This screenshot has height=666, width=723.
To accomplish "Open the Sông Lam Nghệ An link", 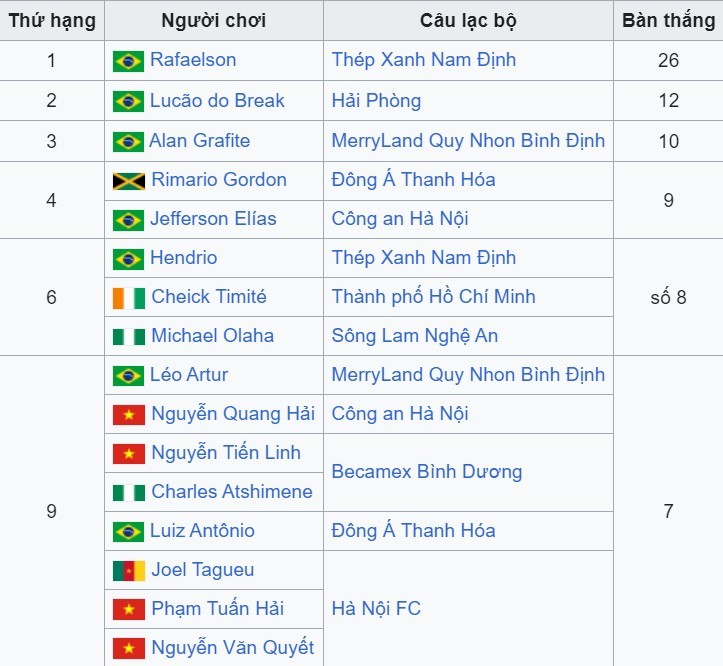I will pos(414,336).
